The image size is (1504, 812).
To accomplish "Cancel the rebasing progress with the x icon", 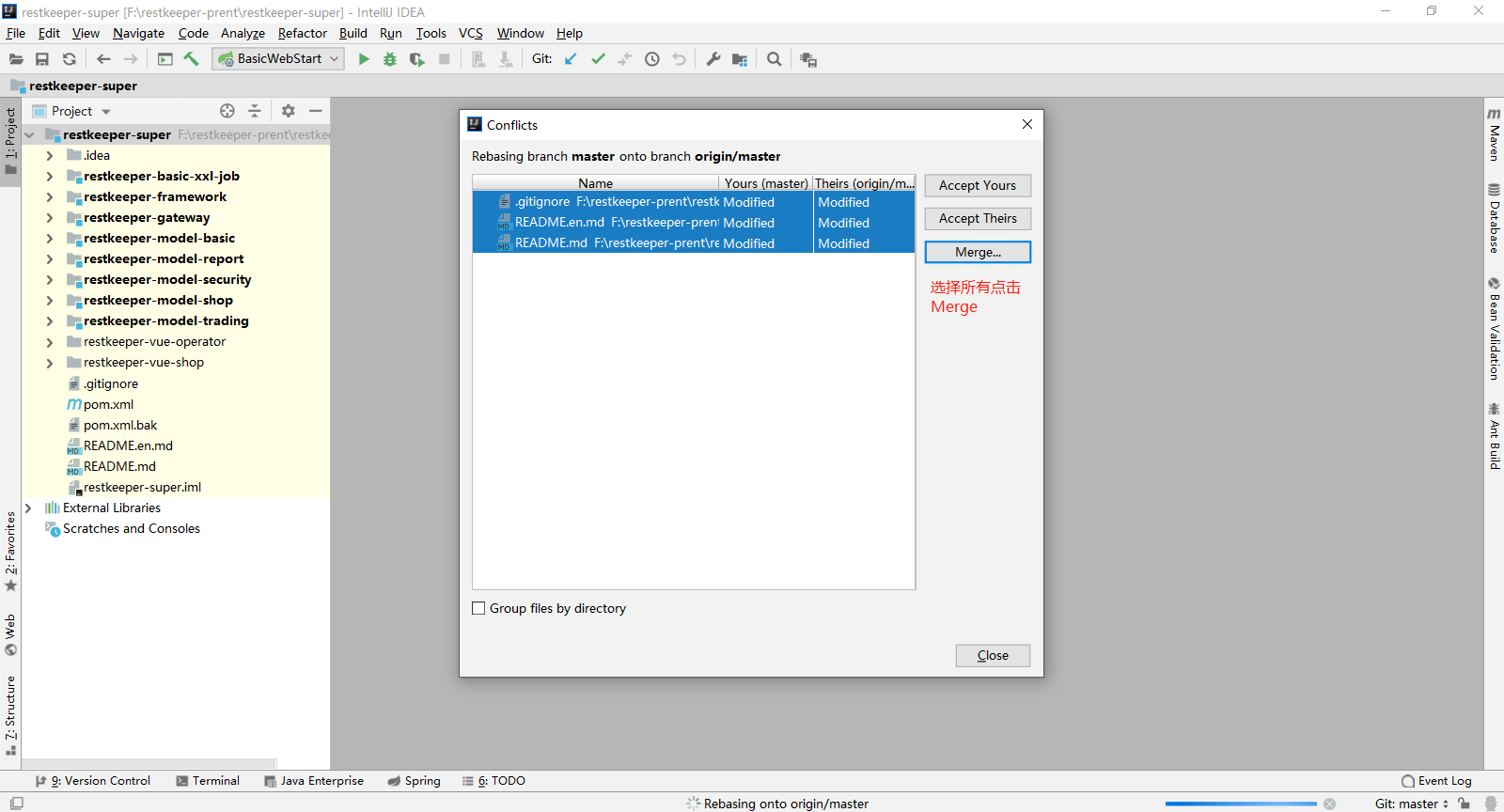I will [1329, 804].
